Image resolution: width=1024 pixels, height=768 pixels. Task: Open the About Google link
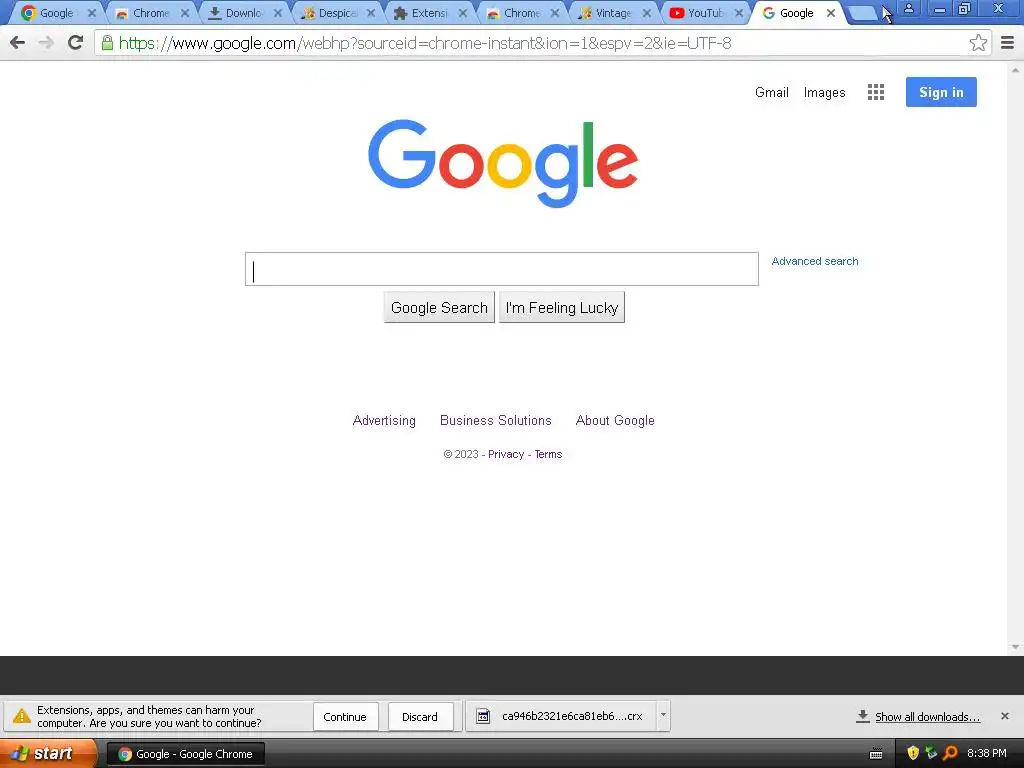tap(615, 421)
